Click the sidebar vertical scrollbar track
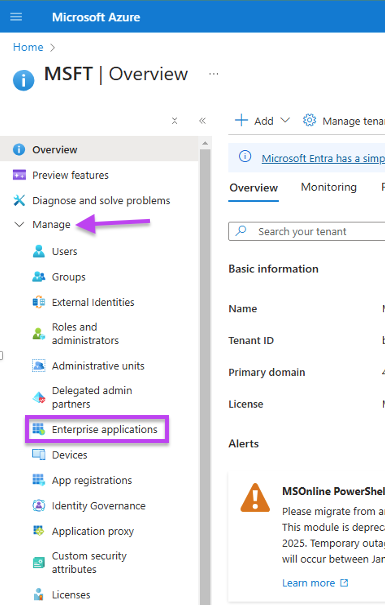Viewport: 385px width, 605px height. (205, 377)
